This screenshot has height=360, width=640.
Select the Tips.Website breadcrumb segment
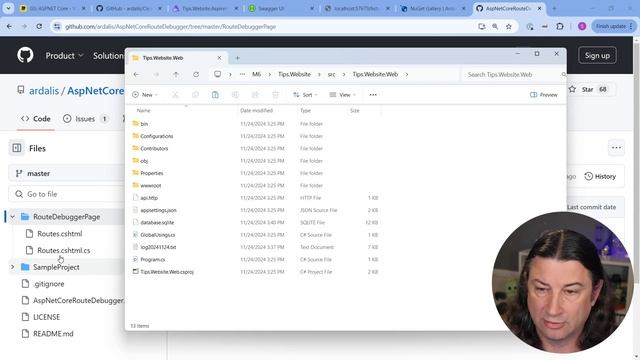coord(294,74)
